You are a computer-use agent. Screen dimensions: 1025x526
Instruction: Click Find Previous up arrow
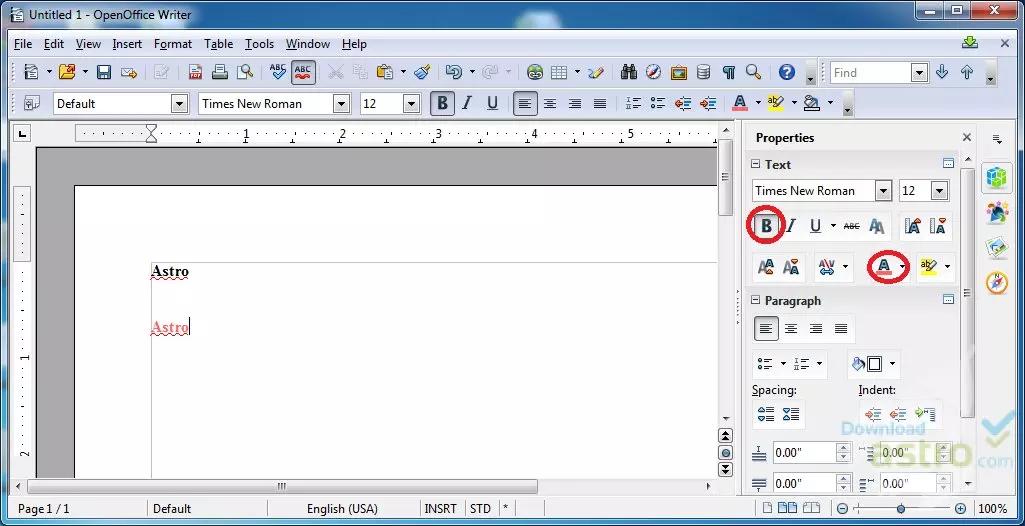pyautogui.click(x=967, y=72)
